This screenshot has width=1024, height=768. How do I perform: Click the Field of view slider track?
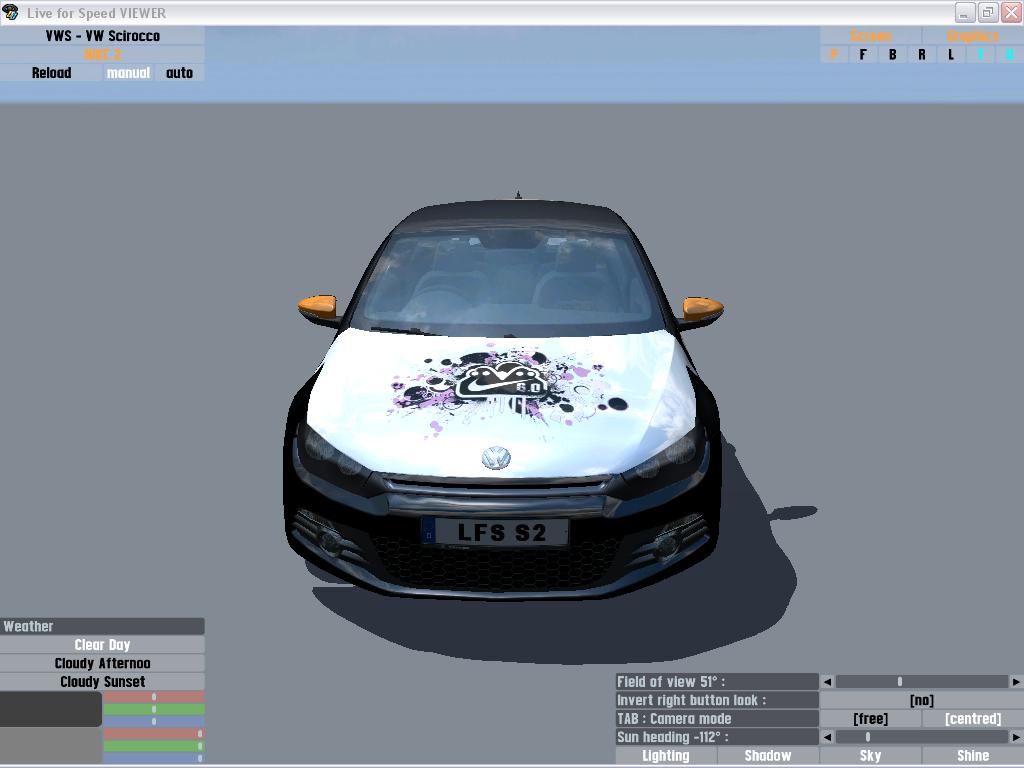[921, 682]
